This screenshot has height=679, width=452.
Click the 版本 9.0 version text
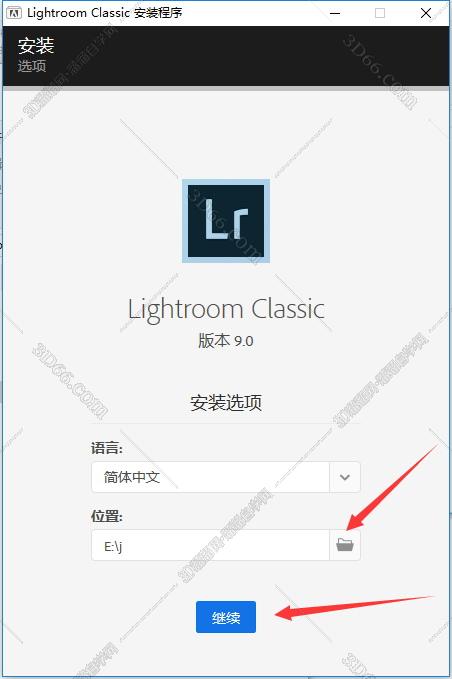[x=226, y=341]
